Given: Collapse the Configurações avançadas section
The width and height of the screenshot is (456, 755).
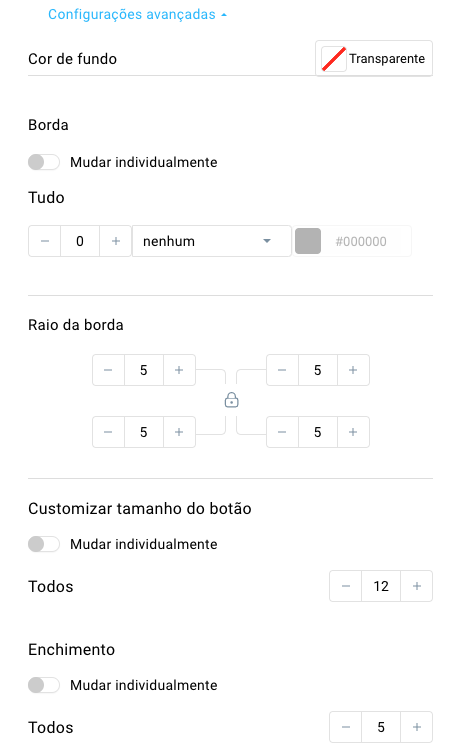Looking at the screenshot, I should pos(137,14).
